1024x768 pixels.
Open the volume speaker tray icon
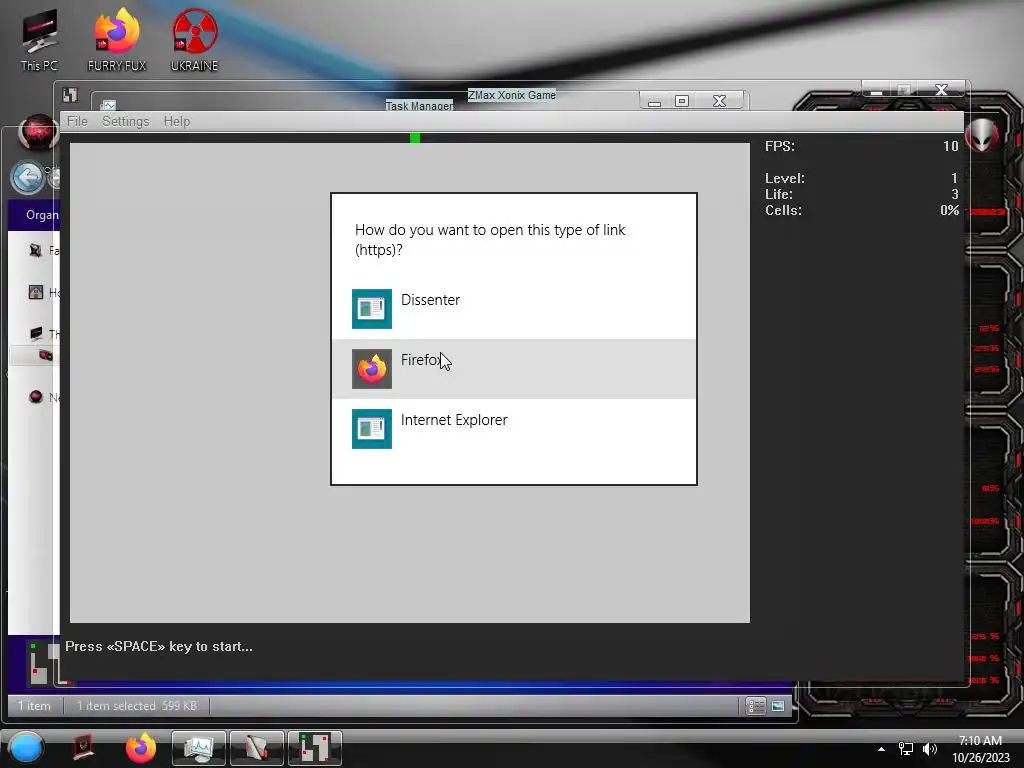pyautogui.click(x=929, y=749)
